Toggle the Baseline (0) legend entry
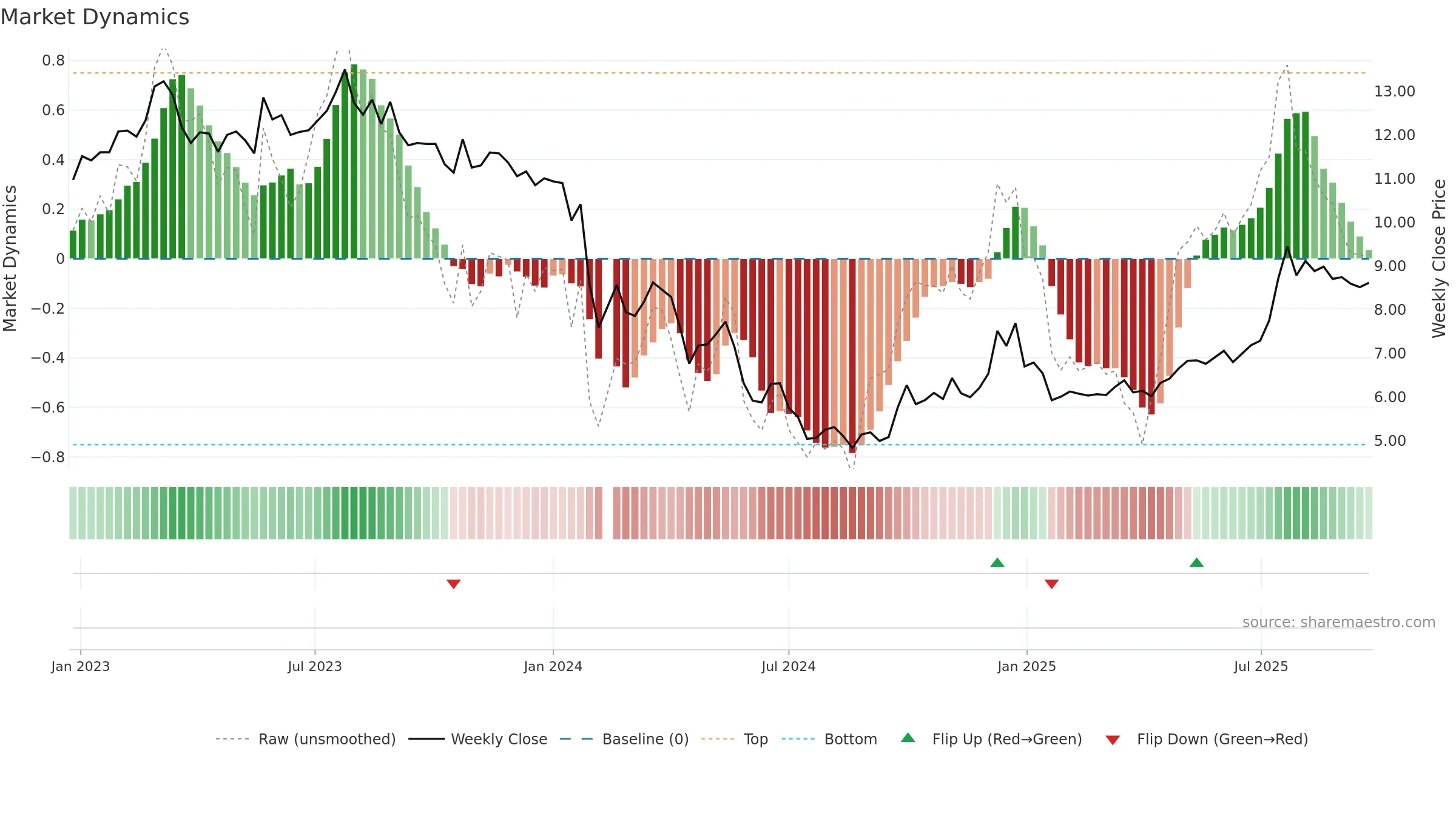The width and height of the screenshot is (1456, 819). 624,739
